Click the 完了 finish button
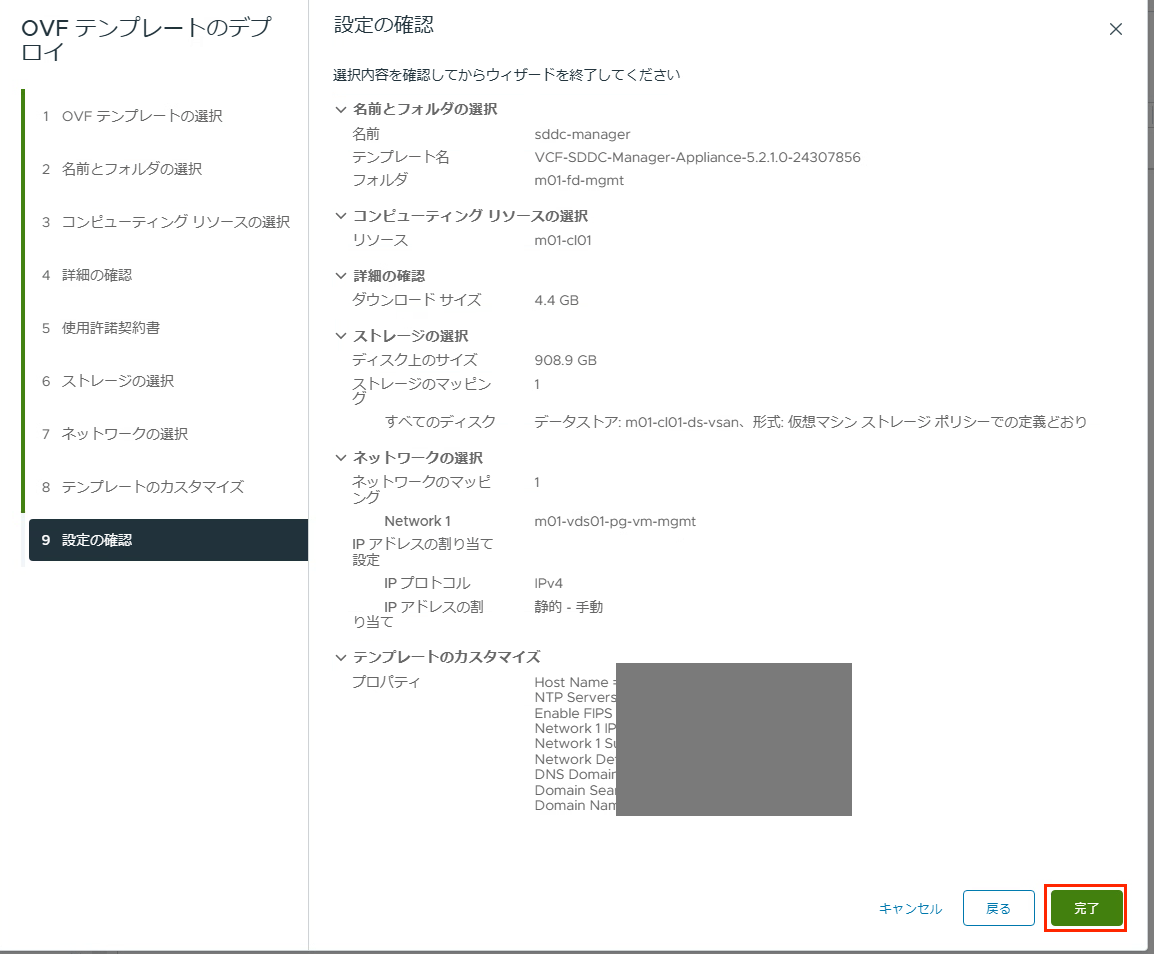The image size is (1154, 954). [x=1086, y=908]
